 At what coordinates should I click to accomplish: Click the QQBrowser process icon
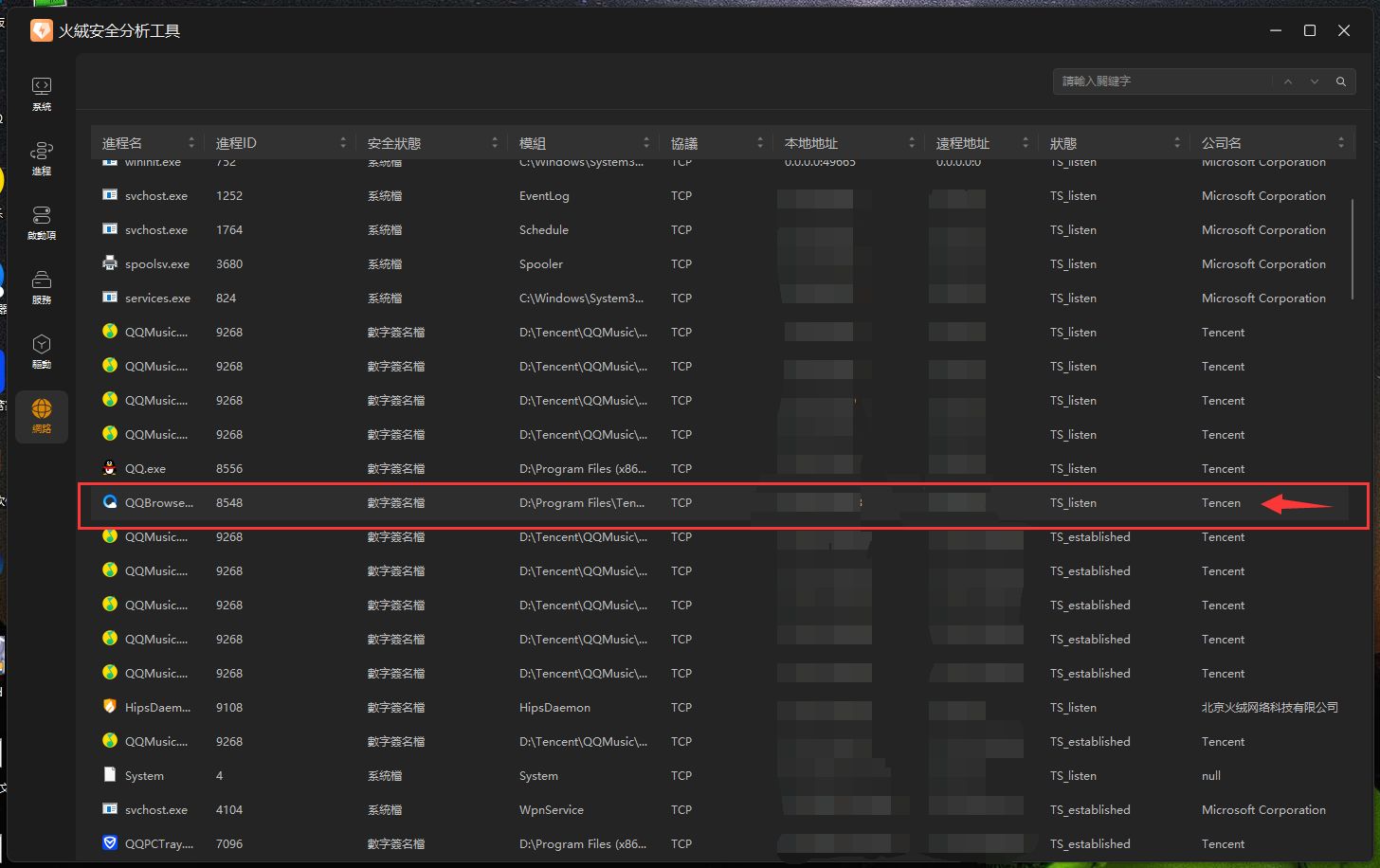(x=110, y=502)
